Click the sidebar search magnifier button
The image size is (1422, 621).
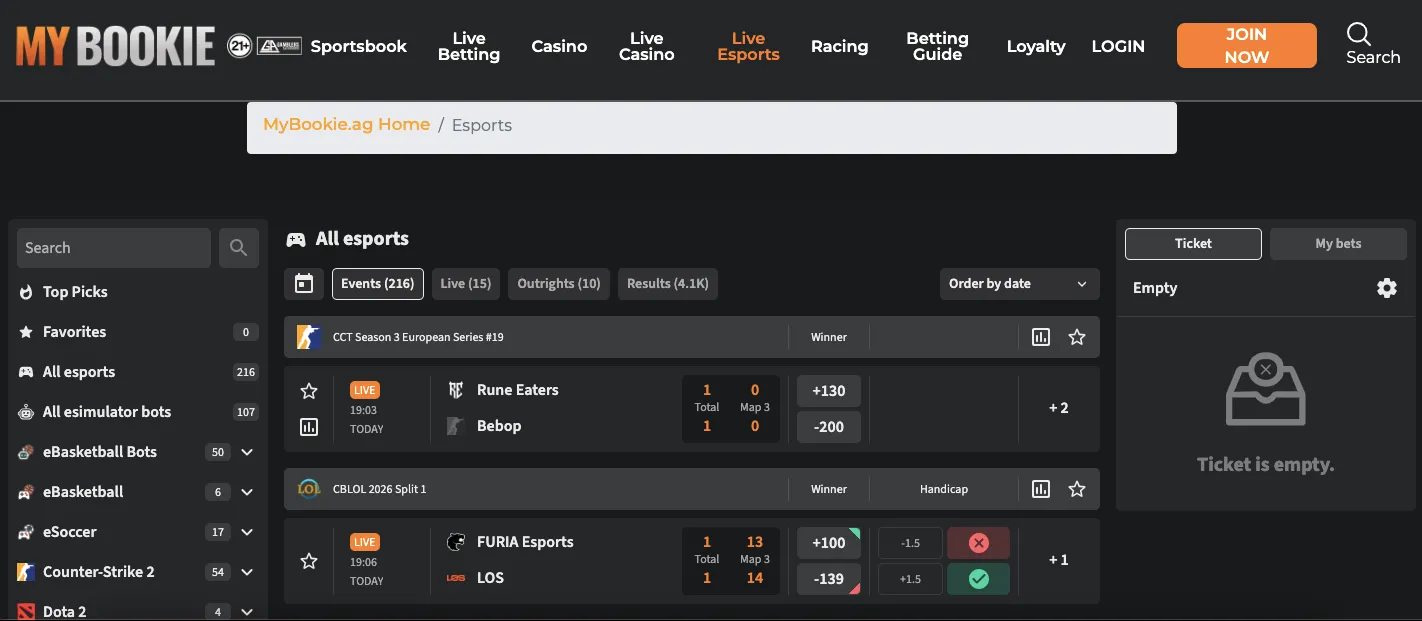point(238,248)
